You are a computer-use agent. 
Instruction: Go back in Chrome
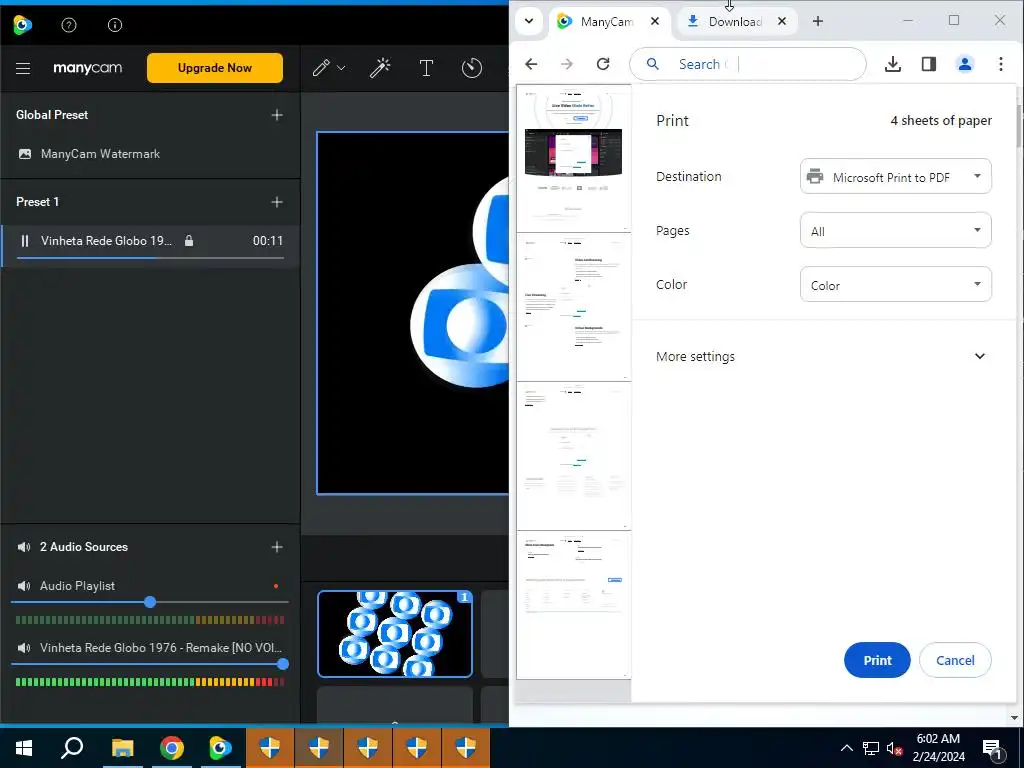(532, 64)
